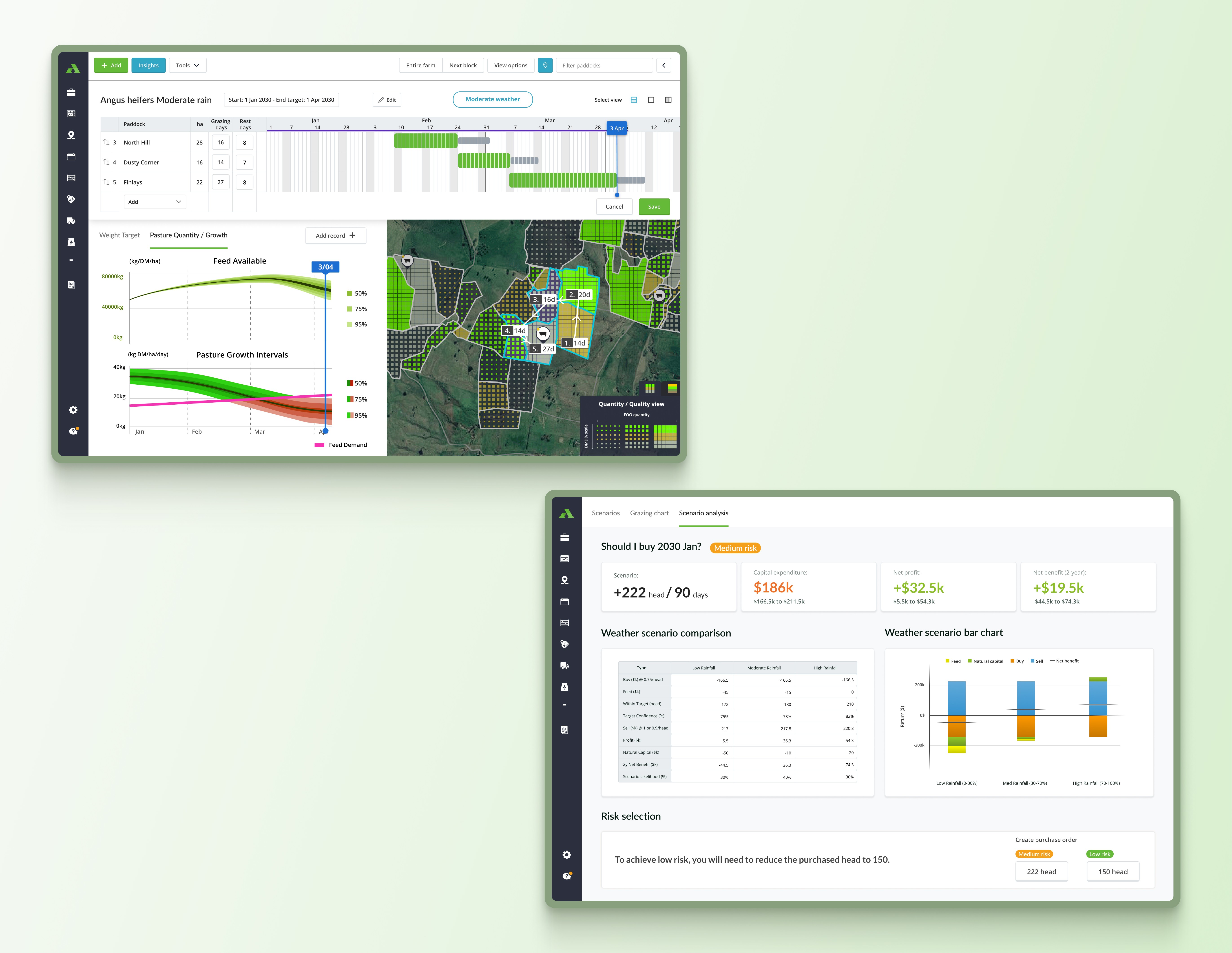Click reorder arrows for North Hill row
Viewport: 1232px width, 953px height.
coord(106,143)
